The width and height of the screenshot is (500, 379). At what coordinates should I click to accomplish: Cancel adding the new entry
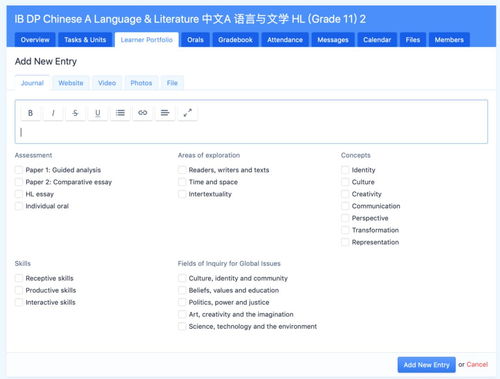coord(477,365)
